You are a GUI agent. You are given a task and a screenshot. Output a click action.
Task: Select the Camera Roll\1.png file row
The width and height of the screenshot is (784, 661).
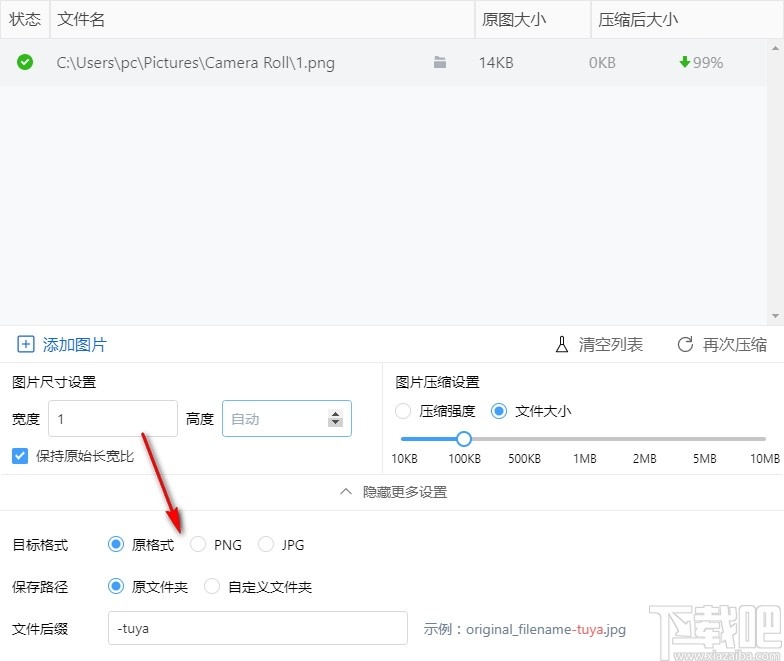pos(383,62)
